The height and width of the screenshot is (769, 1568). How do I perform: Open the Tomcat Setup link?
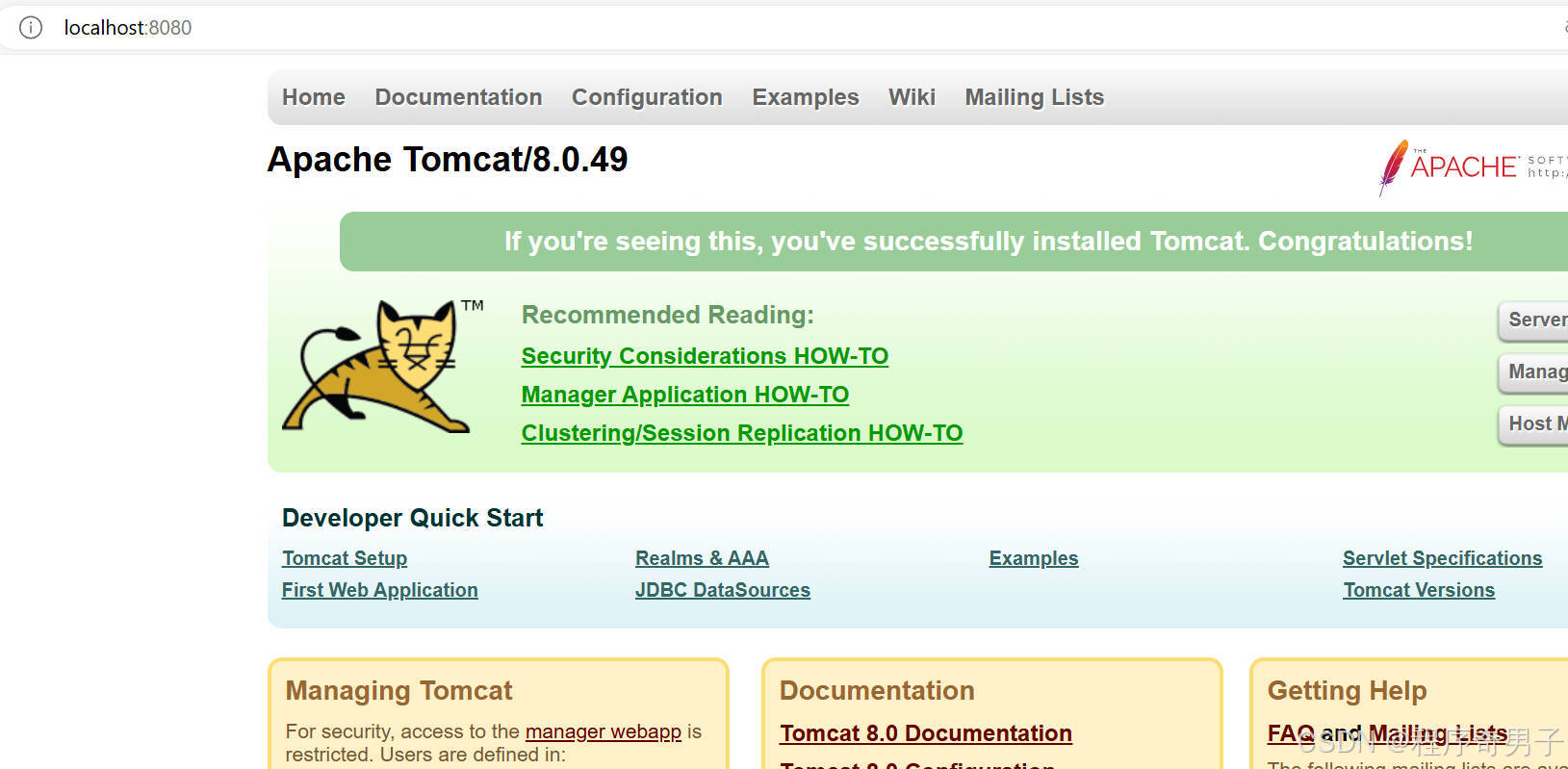pos(345,558)
